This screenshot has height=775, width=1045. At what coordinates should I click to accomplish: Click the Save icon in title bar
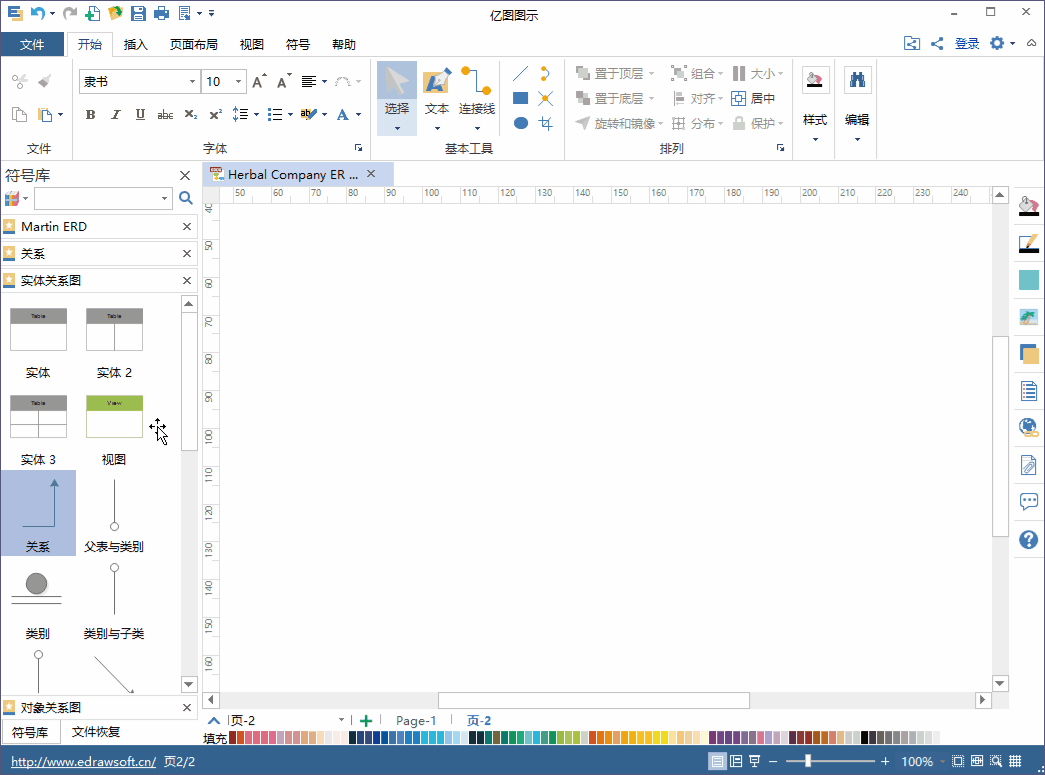[138, 13]
